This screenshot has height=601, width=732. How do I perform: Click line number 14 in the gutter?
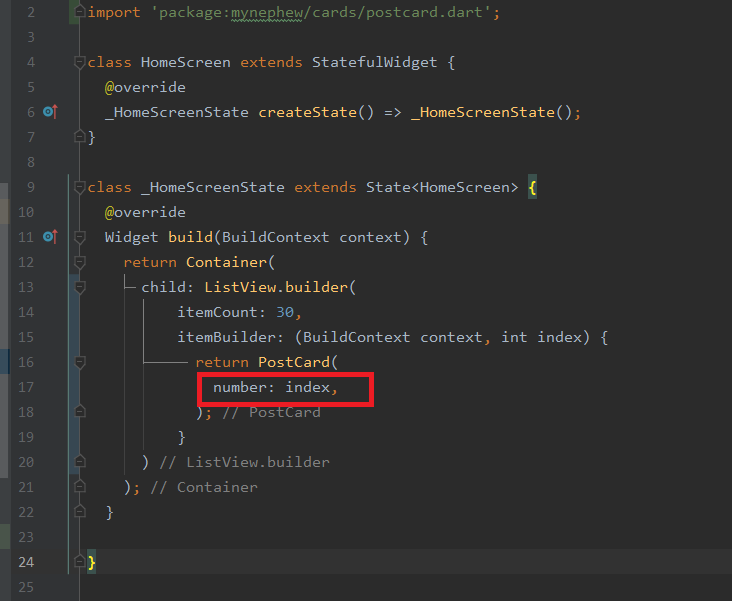click(26, 312)
